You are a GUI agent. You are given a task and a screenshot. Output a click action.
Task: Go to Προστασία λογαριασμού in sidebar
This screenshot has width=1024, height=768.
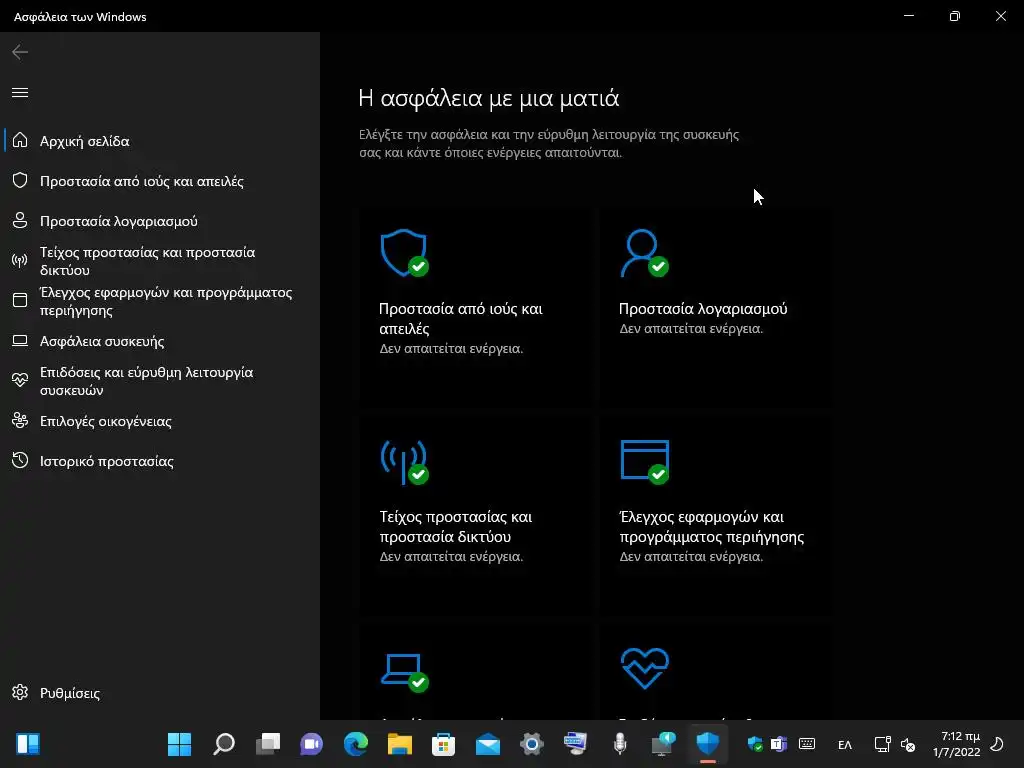160,221
